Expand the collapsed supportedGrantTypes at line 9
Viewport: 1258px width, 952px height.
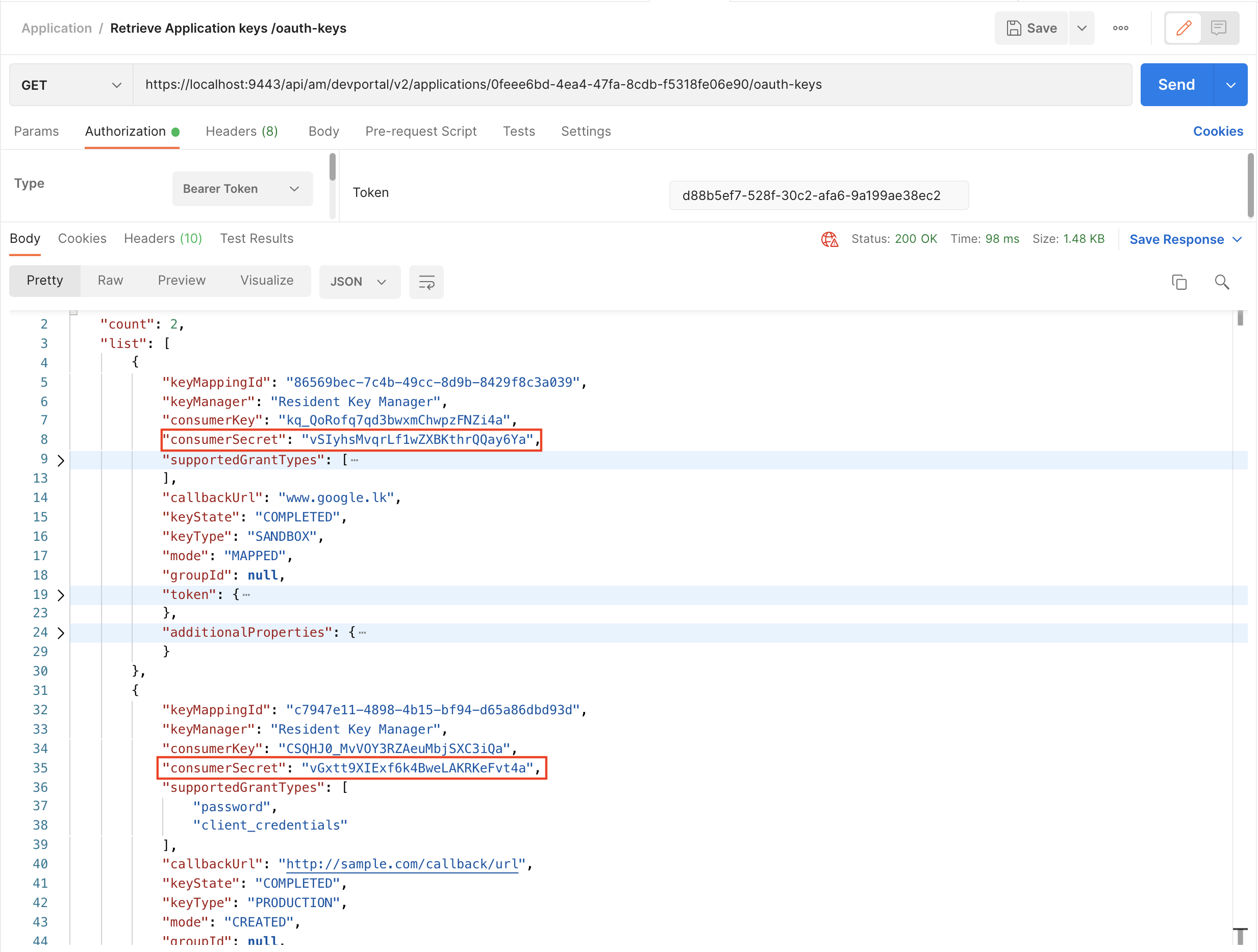pyautogui.click(x=61, y=460)
